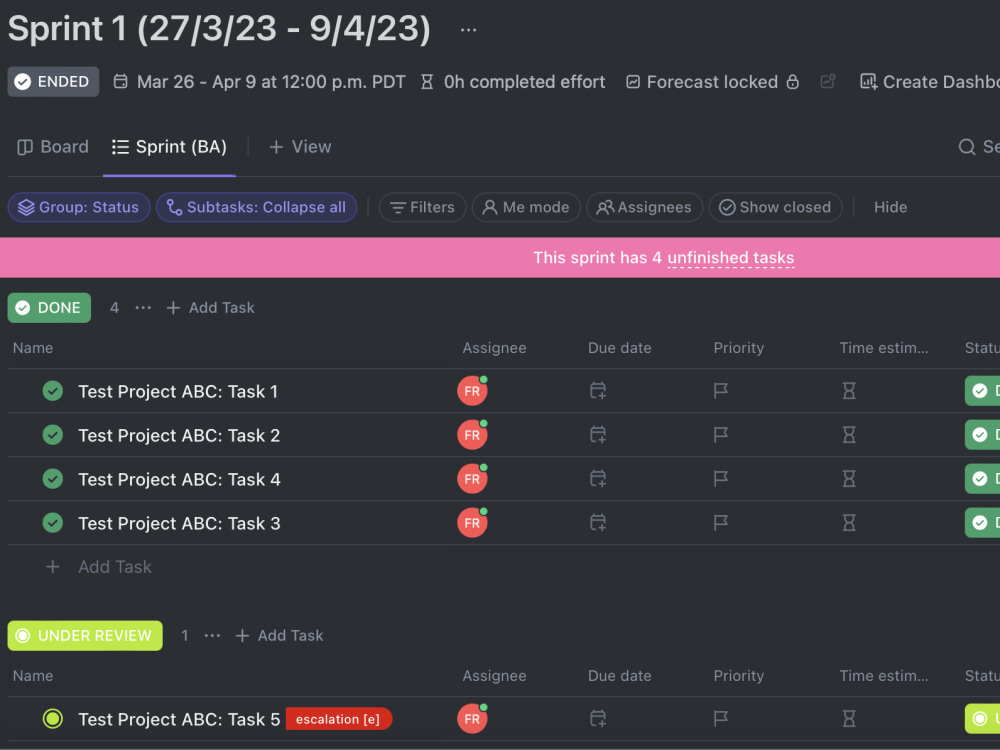Click the escalation [e] red tag
1000x750 pixels.
click(x=338, y=719)
